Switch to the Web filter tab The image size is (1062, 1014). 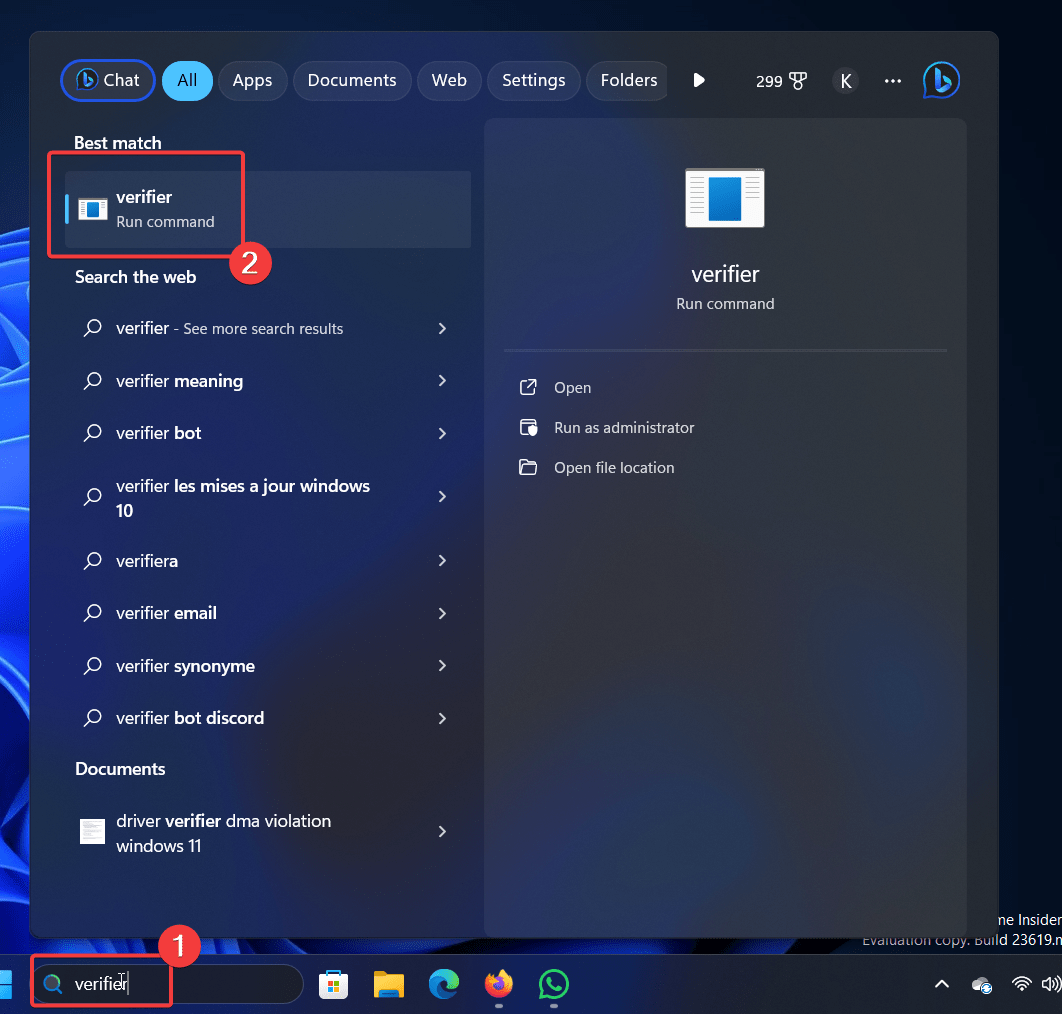pyautogui.click(x=449, y=81)
